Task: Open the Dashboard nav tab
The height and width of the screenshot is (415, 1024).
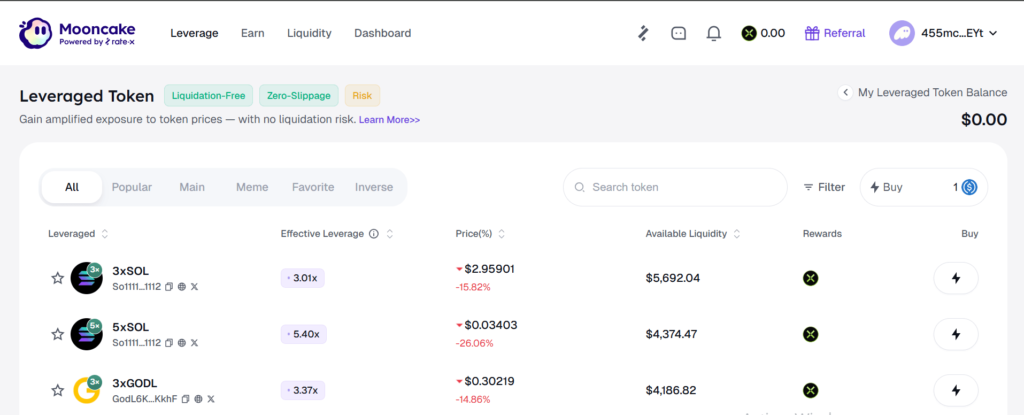Action: (x=383, y=33)
